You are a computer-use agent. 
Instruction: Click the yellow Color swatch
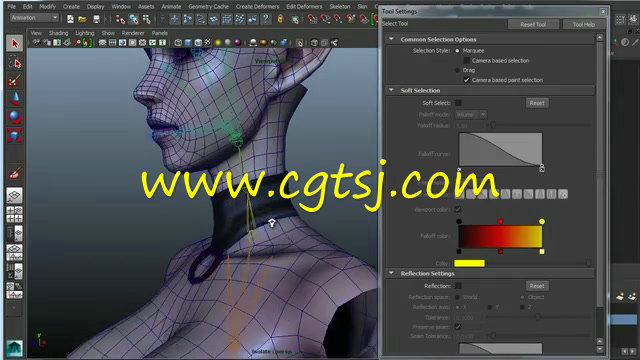(x=469, y=263)
